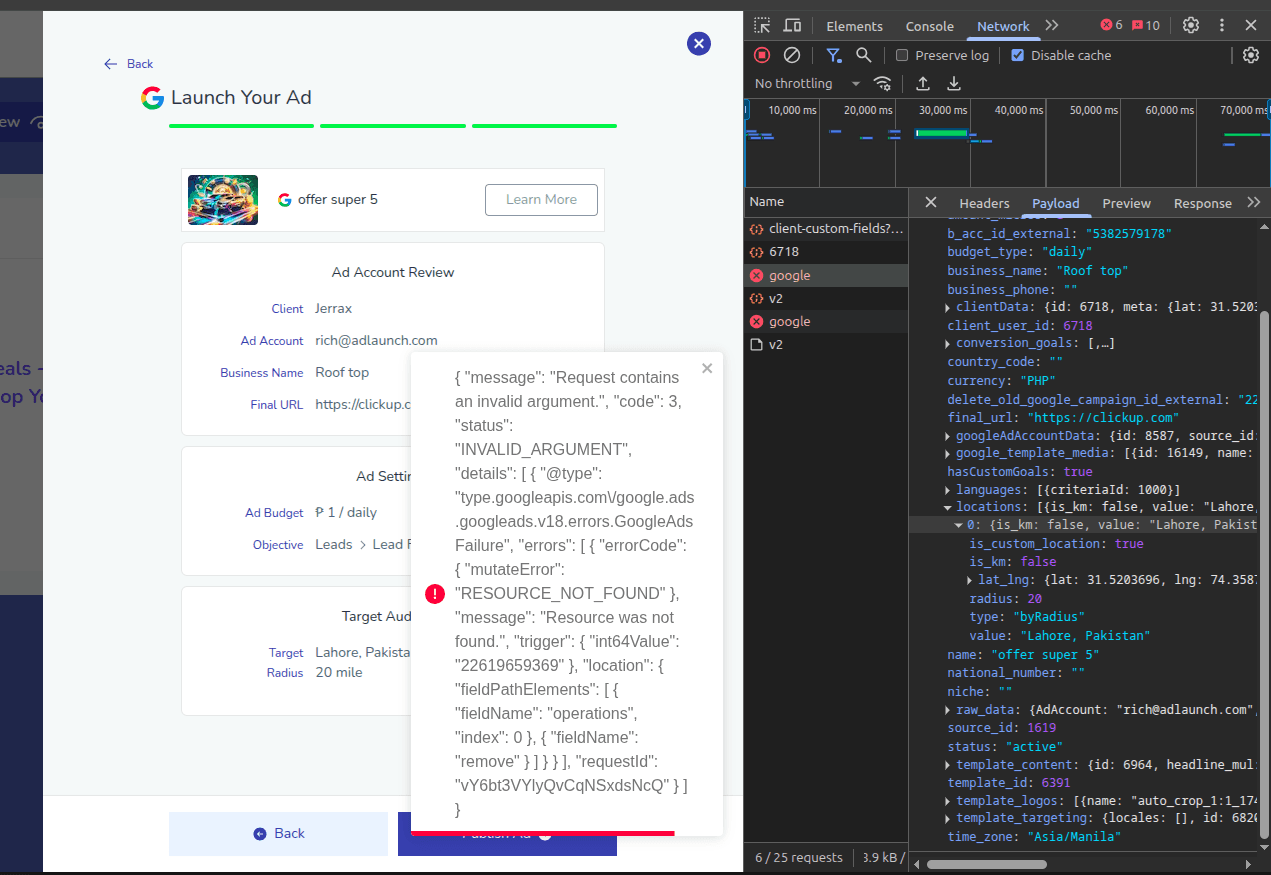Viewport: 1271px width, 875px height.
Task: Select the Payload tab
Action: [1055, 203]
